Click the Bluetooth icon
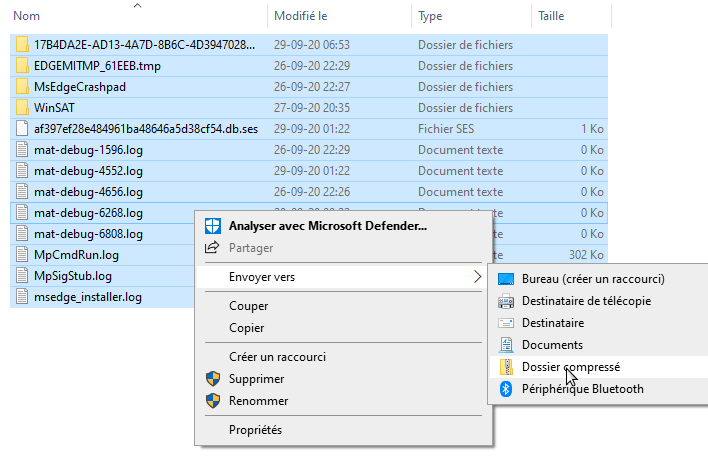Screen dimensions: 708x456 tap(506, 389)
